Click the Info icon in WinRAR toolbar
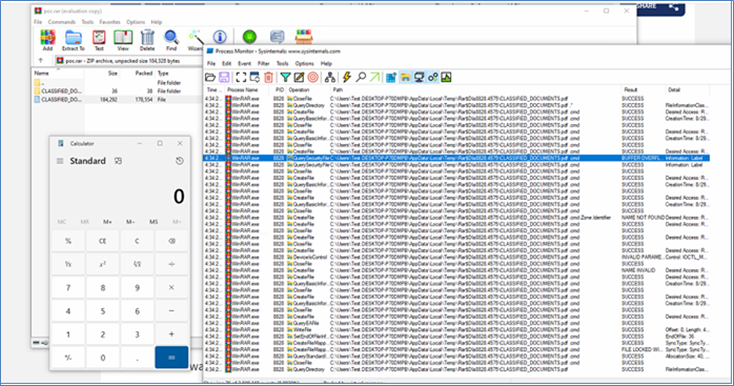 (x=220, y=36)
